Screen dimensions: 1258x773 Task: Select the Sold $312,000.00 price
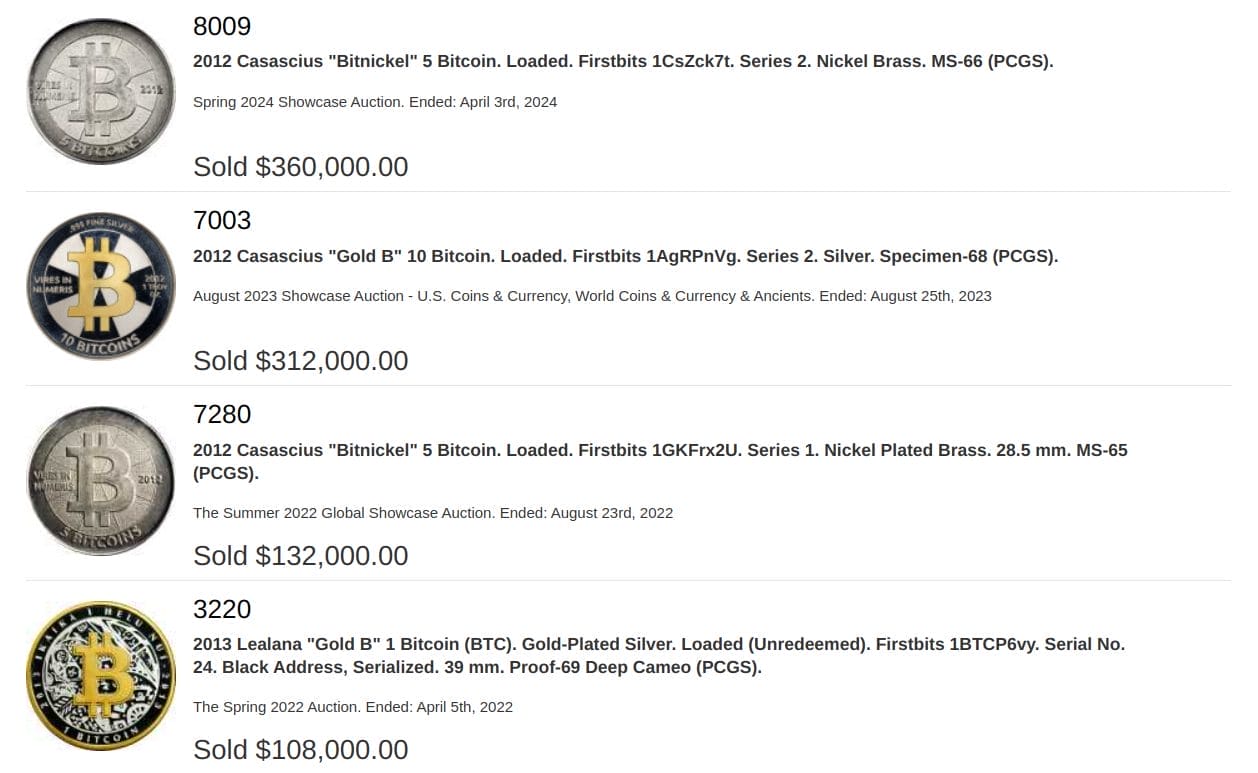click(301, 360)
